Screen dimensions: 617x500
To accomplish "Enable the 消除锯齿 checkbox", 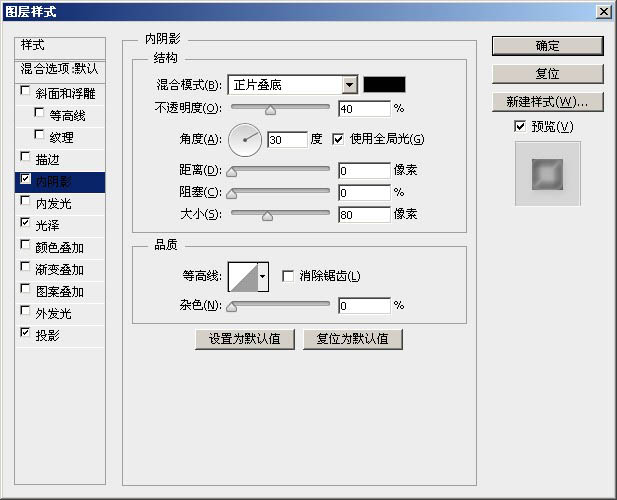I will [x=288, y=276].
